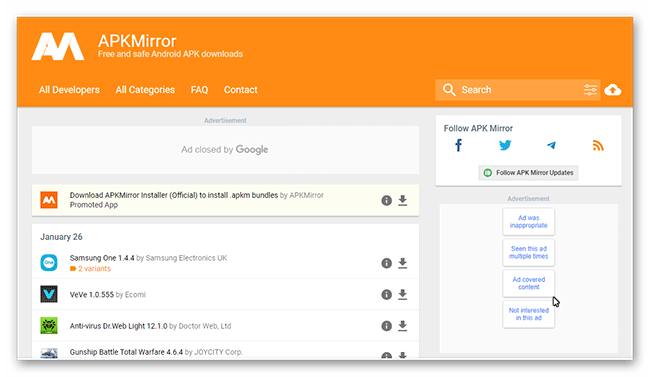Show info for VeVe 1.0.555
This screenshot has height=377, width=650.
tap(386, 294)
